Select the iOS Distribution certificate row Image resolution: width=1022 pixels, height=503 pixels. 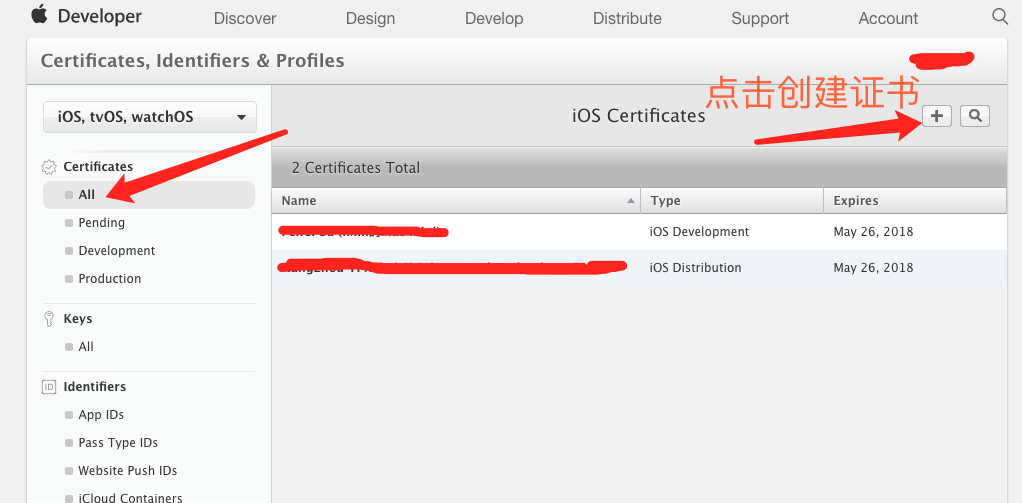(x=639, y=268)
